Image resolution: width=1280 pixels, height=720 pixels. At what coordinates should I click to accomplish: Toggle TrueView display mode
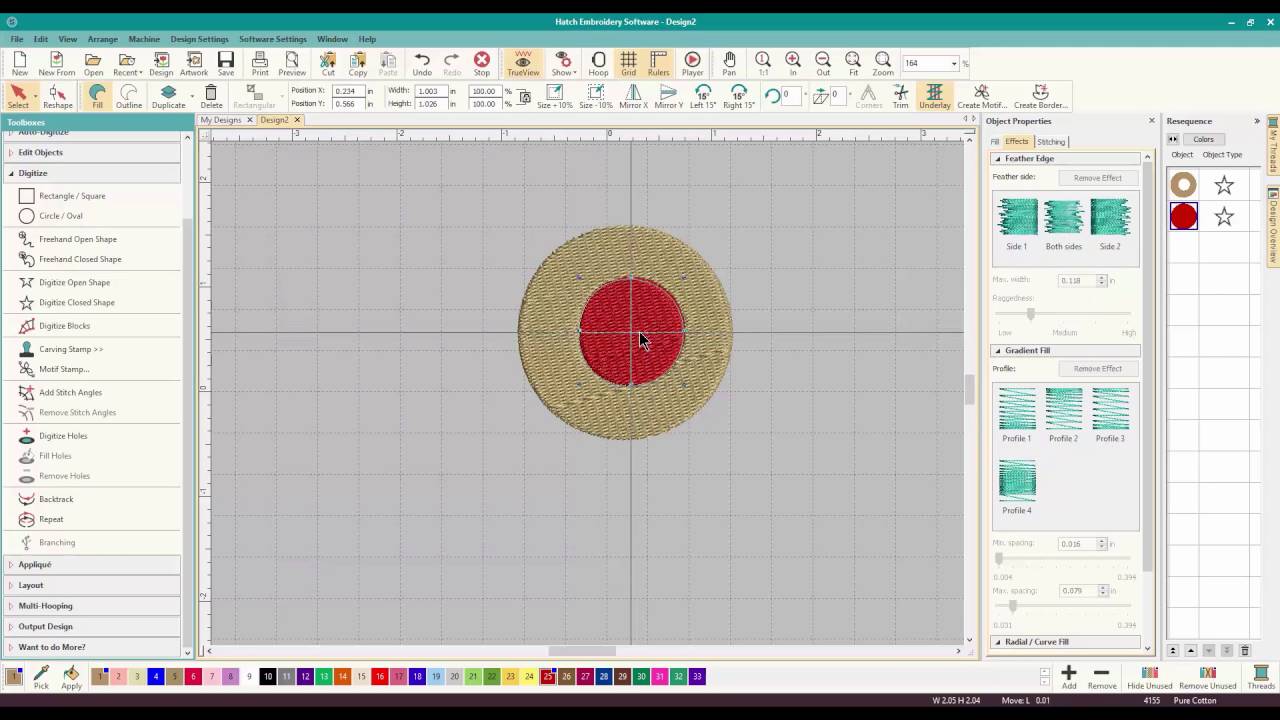tap(523, 65)
